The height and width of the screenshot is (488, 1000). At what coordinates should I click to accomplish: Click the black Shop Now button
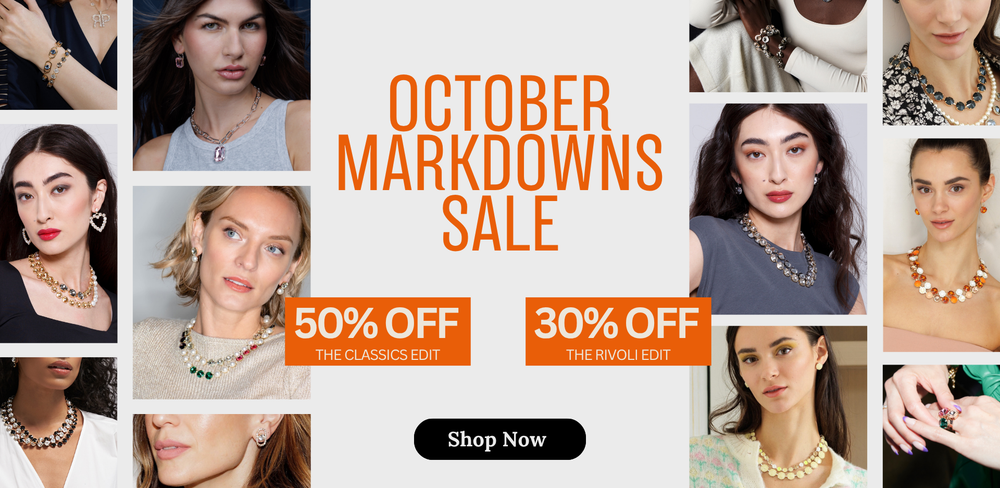point(499,439)
